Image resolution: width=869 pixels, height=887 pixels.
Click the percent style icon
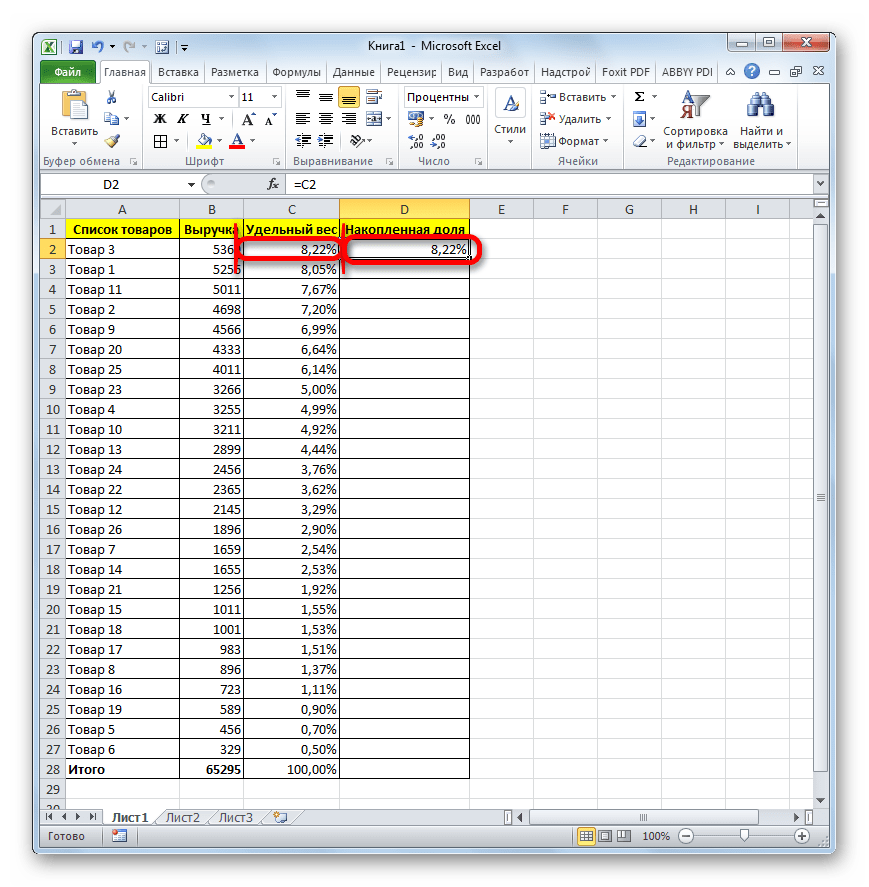click(x=449, y=119)
